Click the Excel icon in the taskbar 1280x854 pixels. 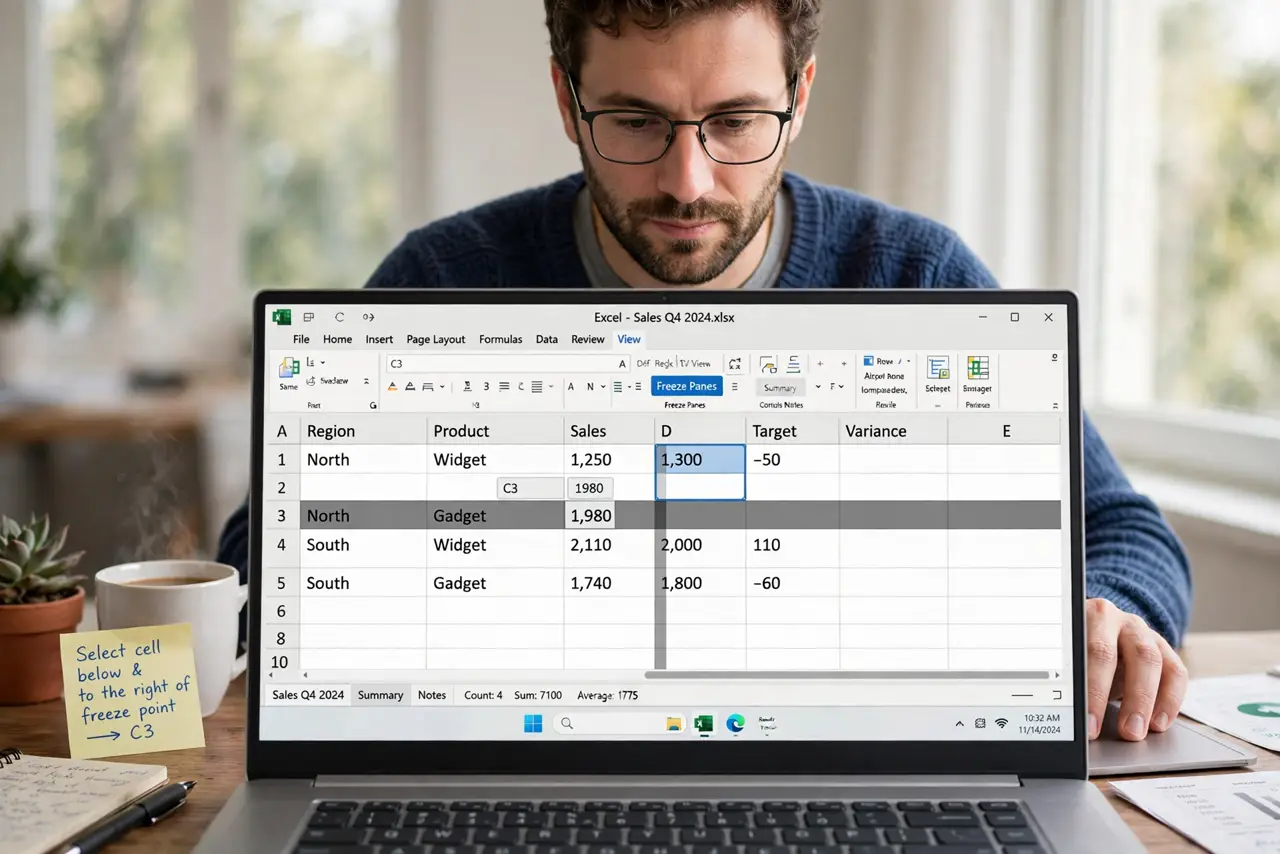pos(704,724)
